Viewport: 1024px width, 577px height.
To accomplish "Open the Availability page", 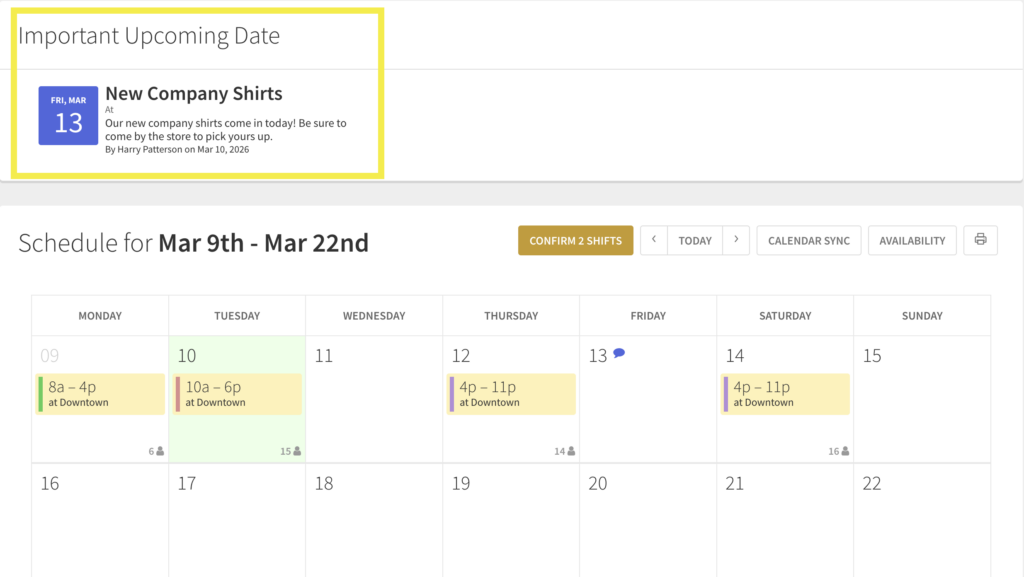I will pyautogui.click(x=912, y=240).
